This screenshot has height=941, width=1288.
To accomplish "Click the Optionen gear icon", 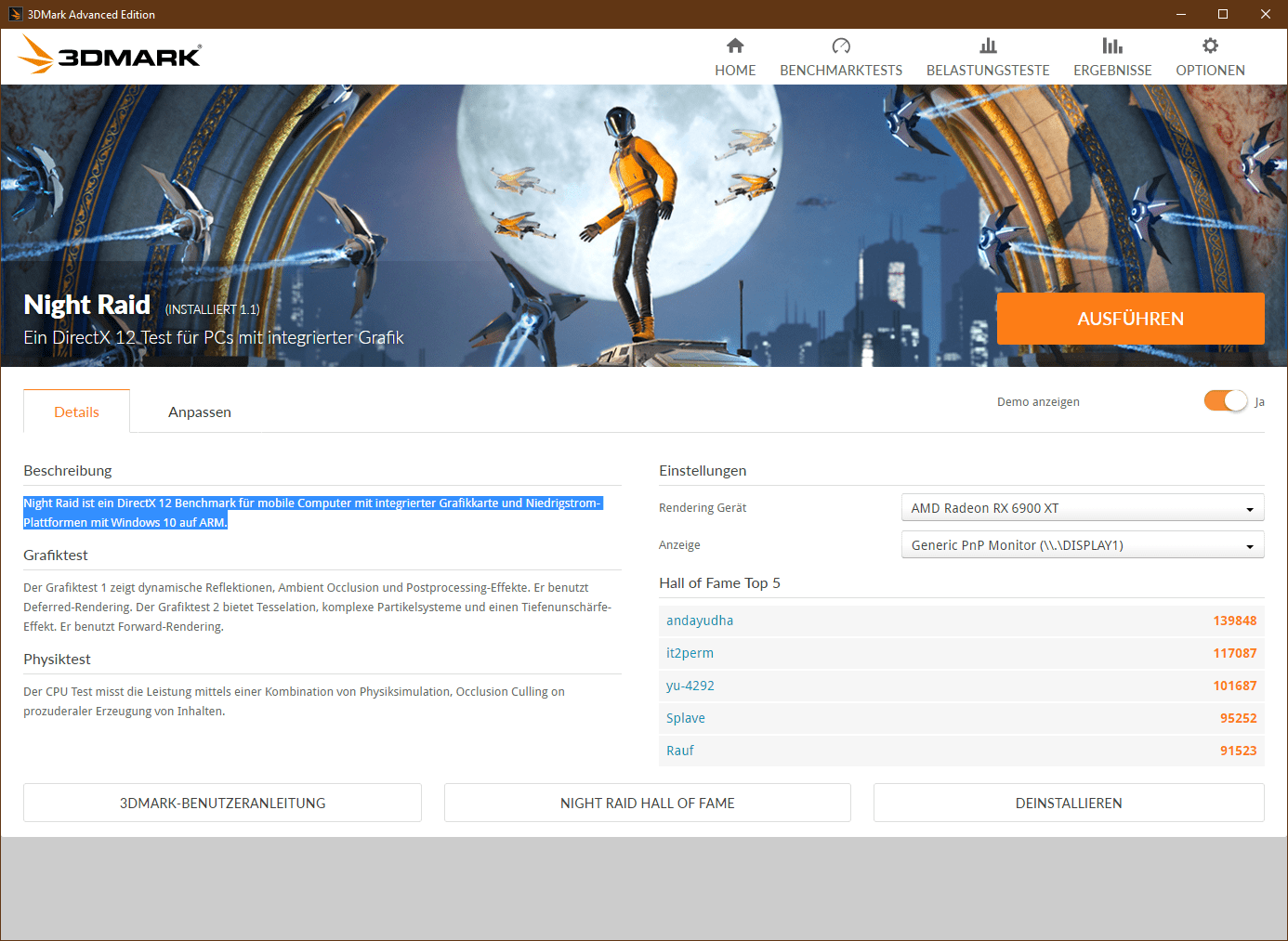I will 1210,46.
